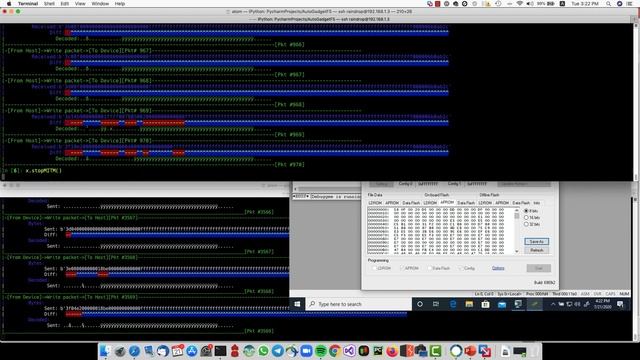The width and height of the screenshot is (640, 360).
Task: Open Mail app in Windows taskbar
Action: 502,304
